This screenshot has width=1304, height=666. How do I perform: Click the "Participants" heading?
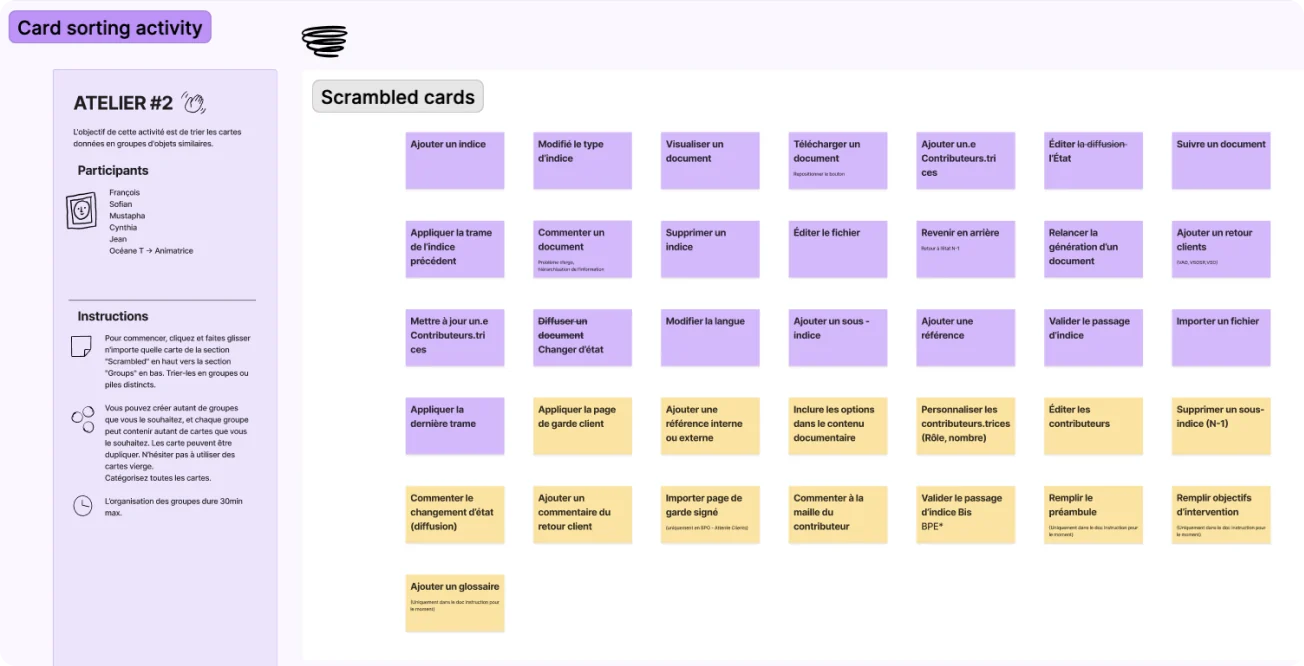point(113,170)
